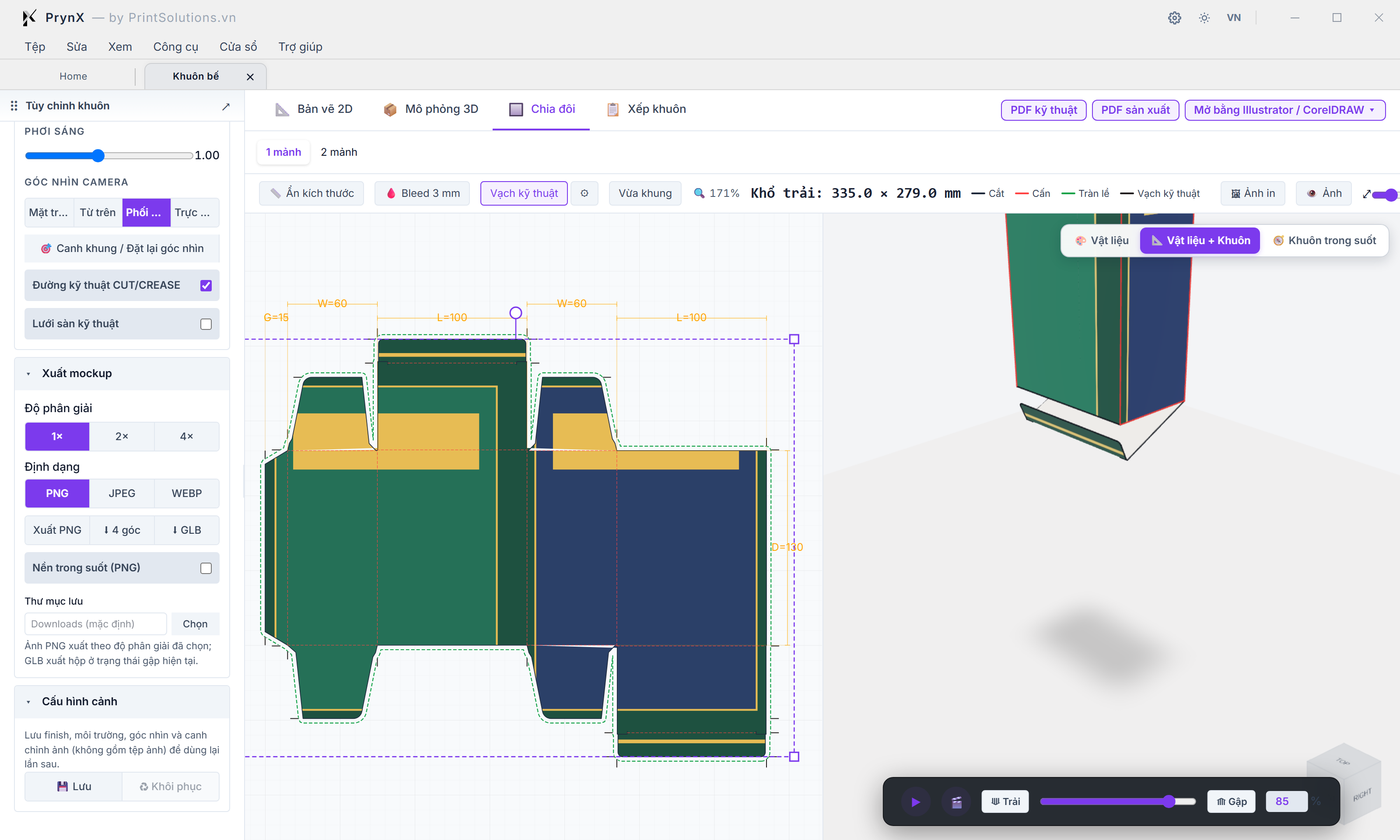Click the fold percentage field showing 85
1400x840 pixels.
1286,801
